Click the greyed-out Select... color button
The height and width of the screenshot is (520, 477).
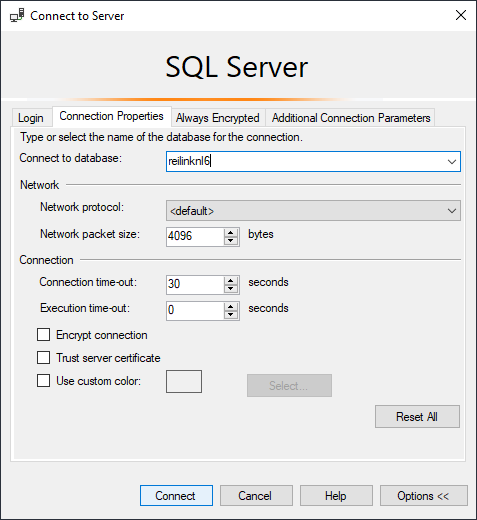pos(289,386)
